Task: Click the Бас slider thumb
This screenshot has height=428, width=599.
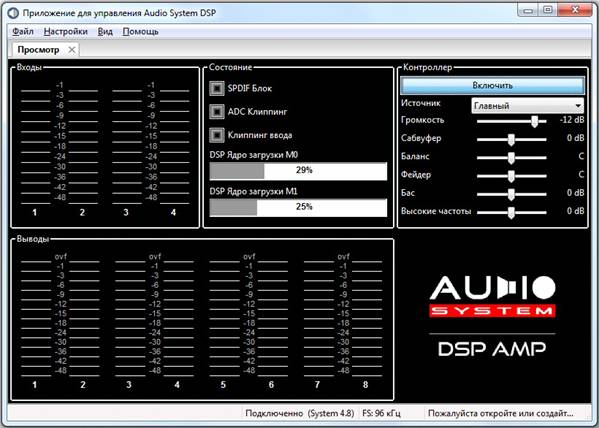Action: click(x=511, y=195)
